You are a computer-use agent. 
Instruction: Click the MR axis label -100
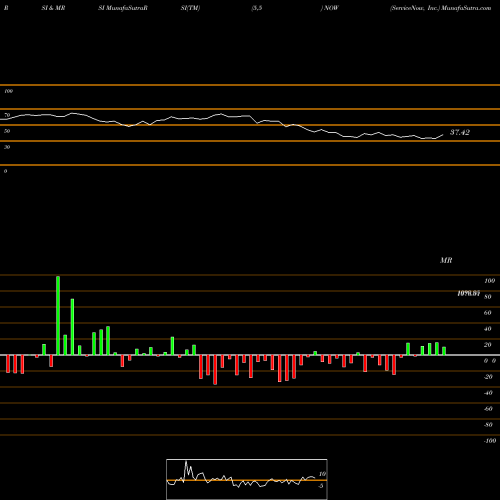tap(490, 441)
